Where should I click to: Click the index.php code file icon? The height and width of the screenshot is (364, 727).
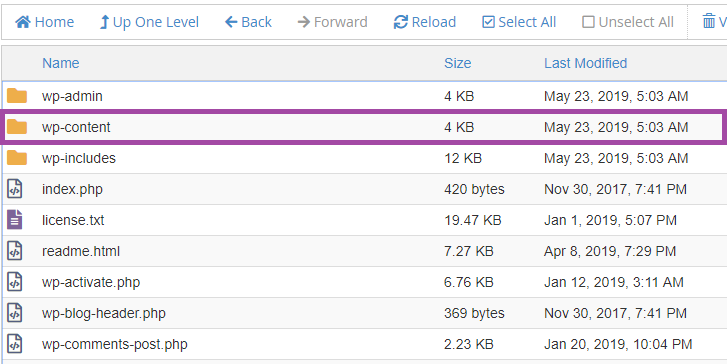point(14,189)
